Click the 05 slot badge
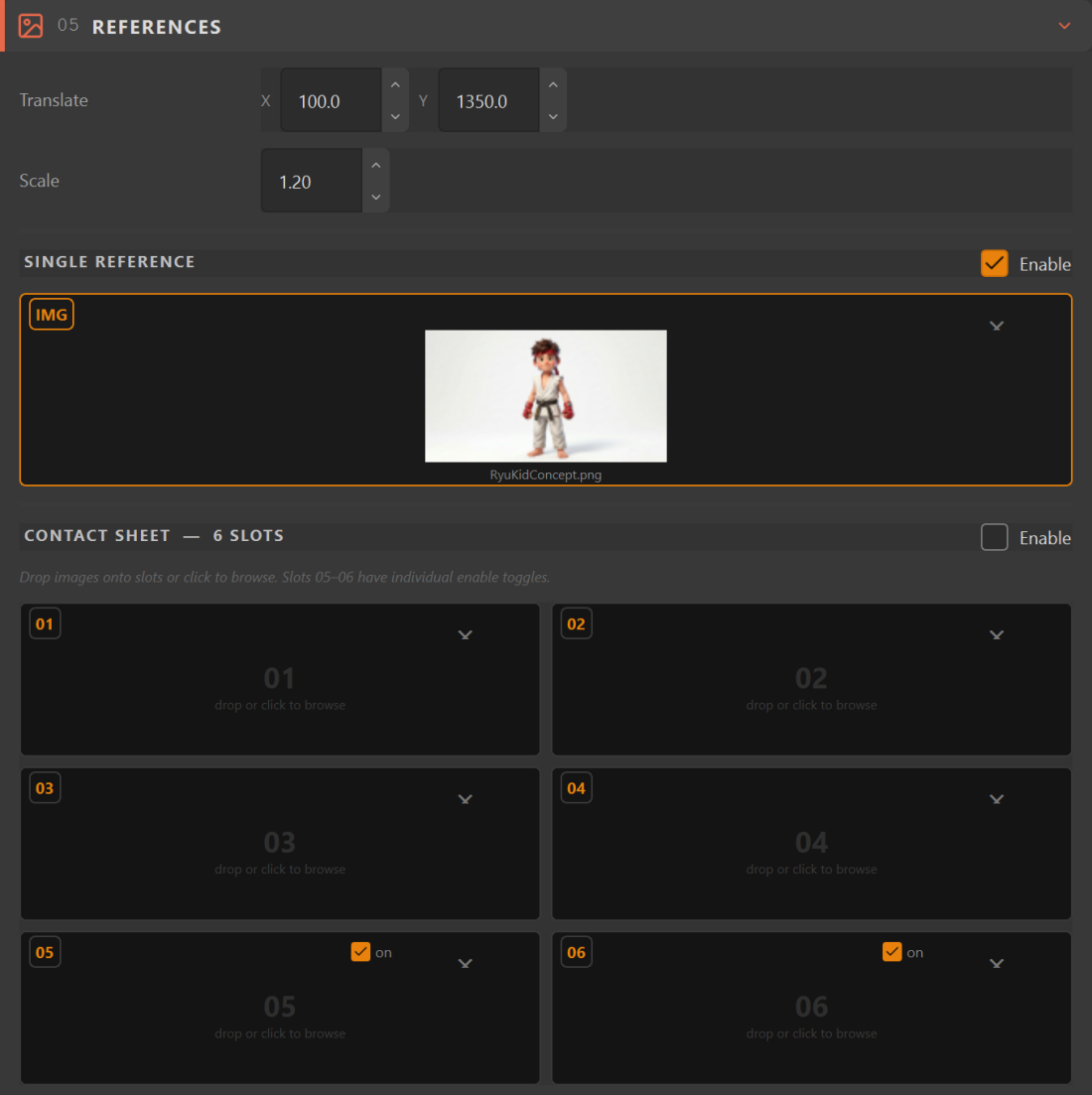This screenshot has width=1092, height=1095. (45, 952)
